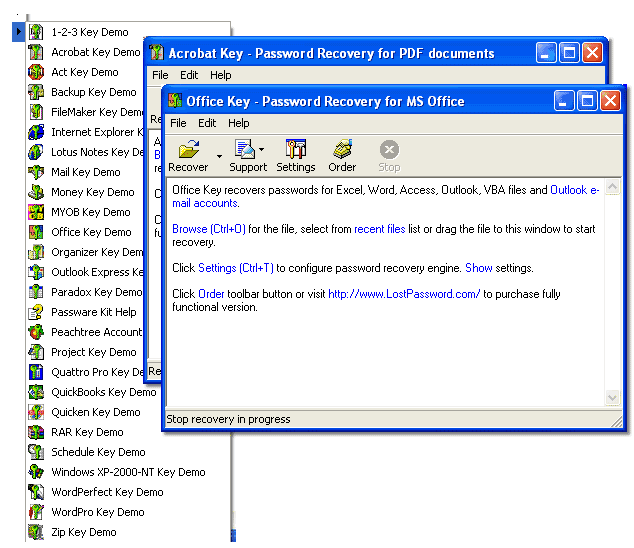Viewport: 634px width, 548px height.
Task: Click the Order toolbar button
Action: (x=342, y=156)
